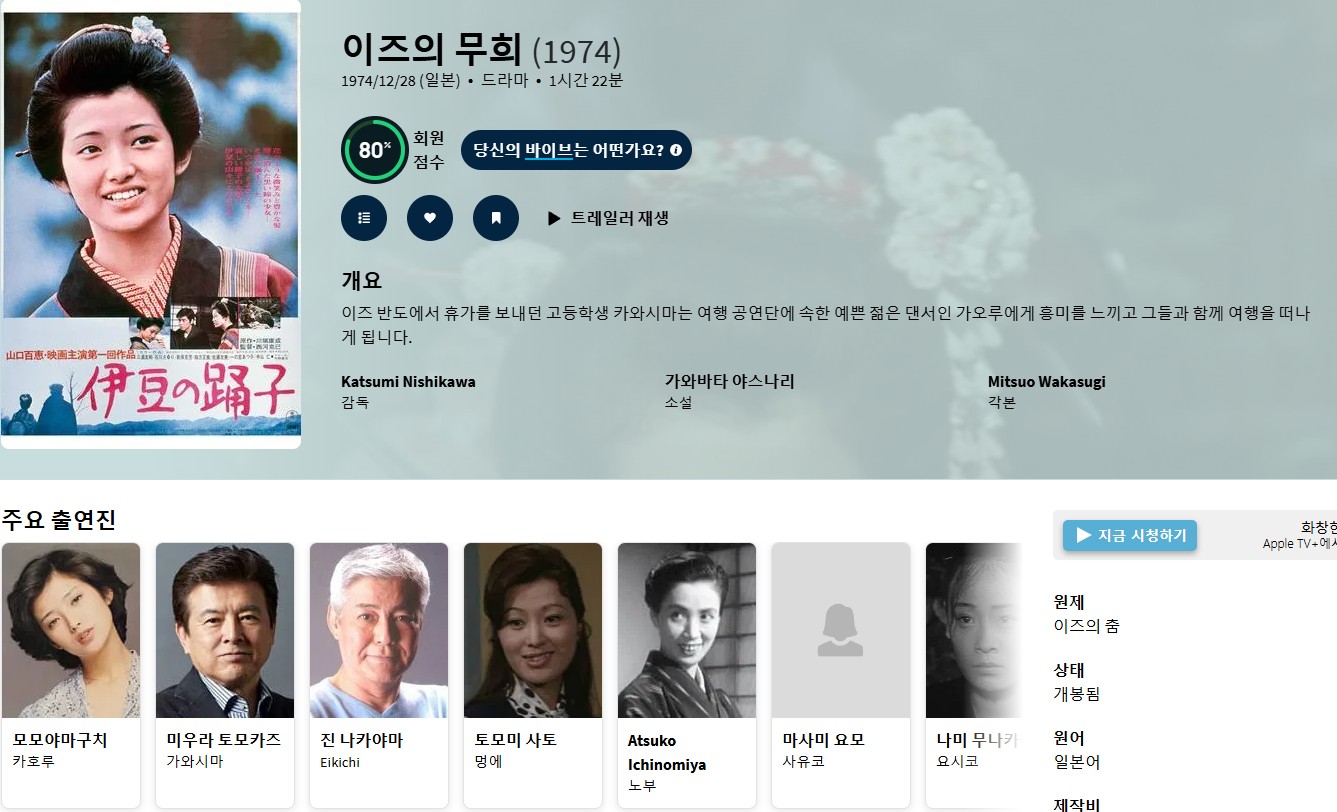The height and width of the screenshot is (812, 1337).
Task: Add to watchlist bookmark icon
Action: tap(496, 218)
